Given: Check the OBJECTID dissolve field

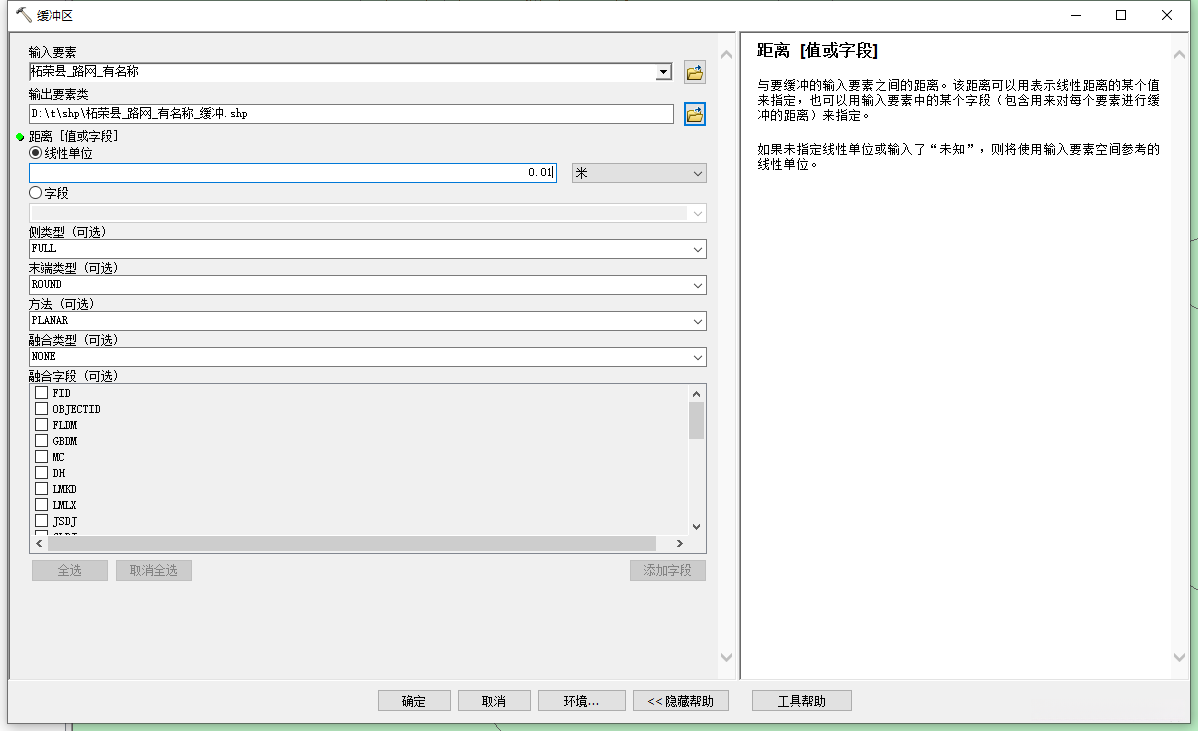Looking at the screenshot, I should coord(41,409).
